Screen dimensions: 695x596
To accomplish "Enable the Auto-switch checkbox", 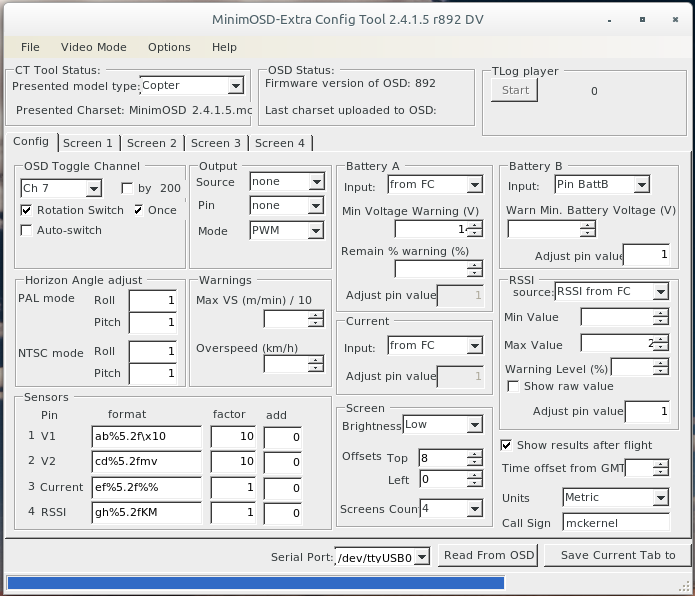I will 27,230.
